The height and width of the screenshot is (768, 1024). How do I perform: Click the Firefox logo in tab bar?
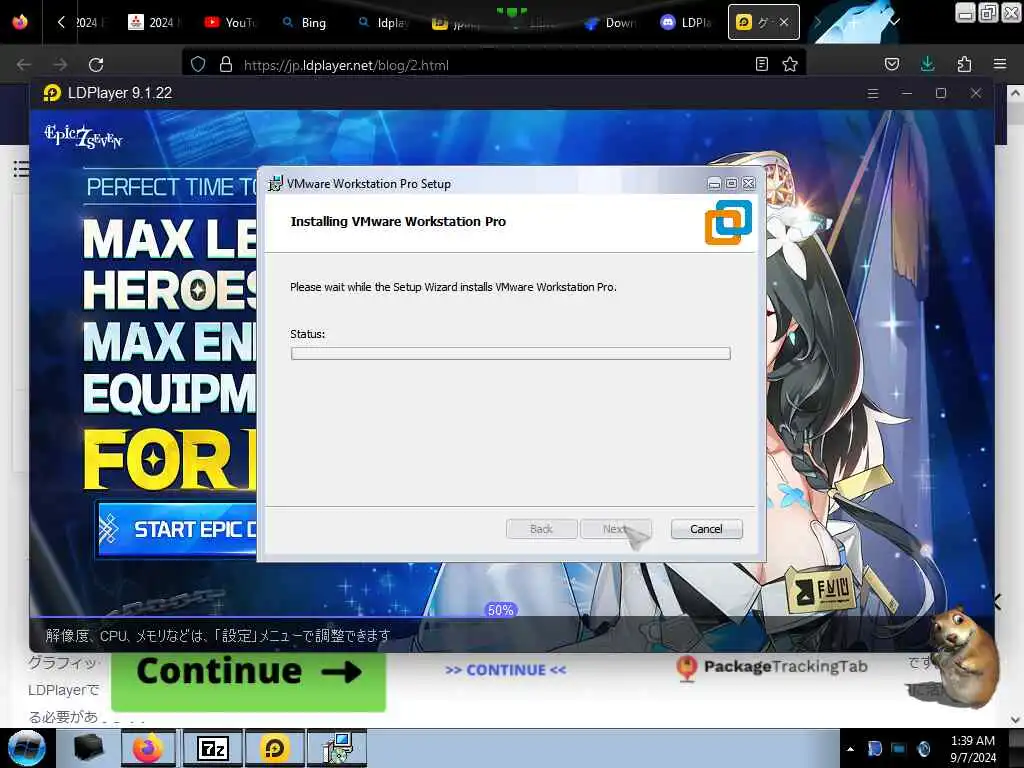pyautogui.click(x=20, y=22)
